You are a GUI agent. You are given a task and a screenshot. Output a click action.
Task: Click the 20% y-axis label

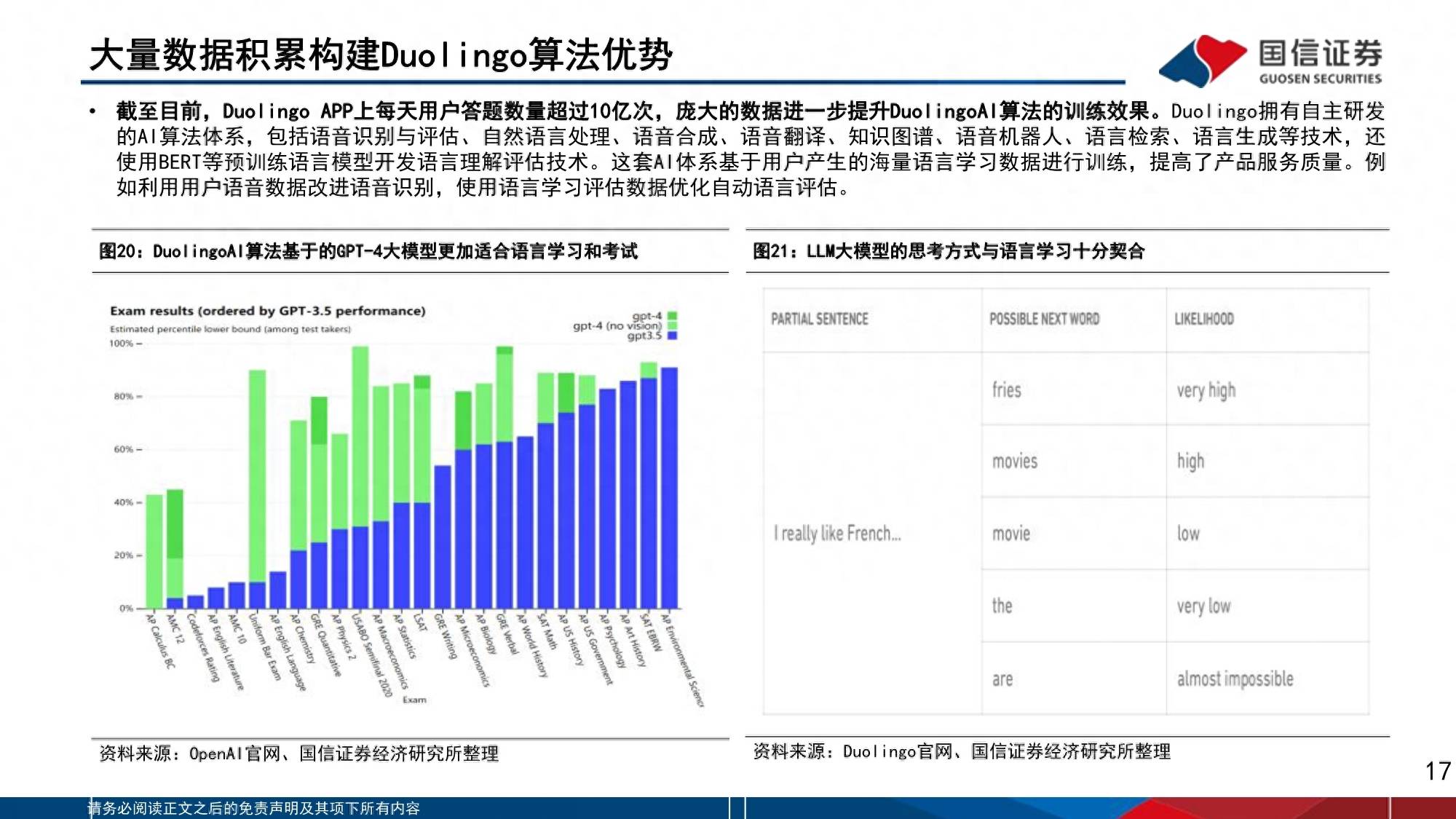point(124,555)
